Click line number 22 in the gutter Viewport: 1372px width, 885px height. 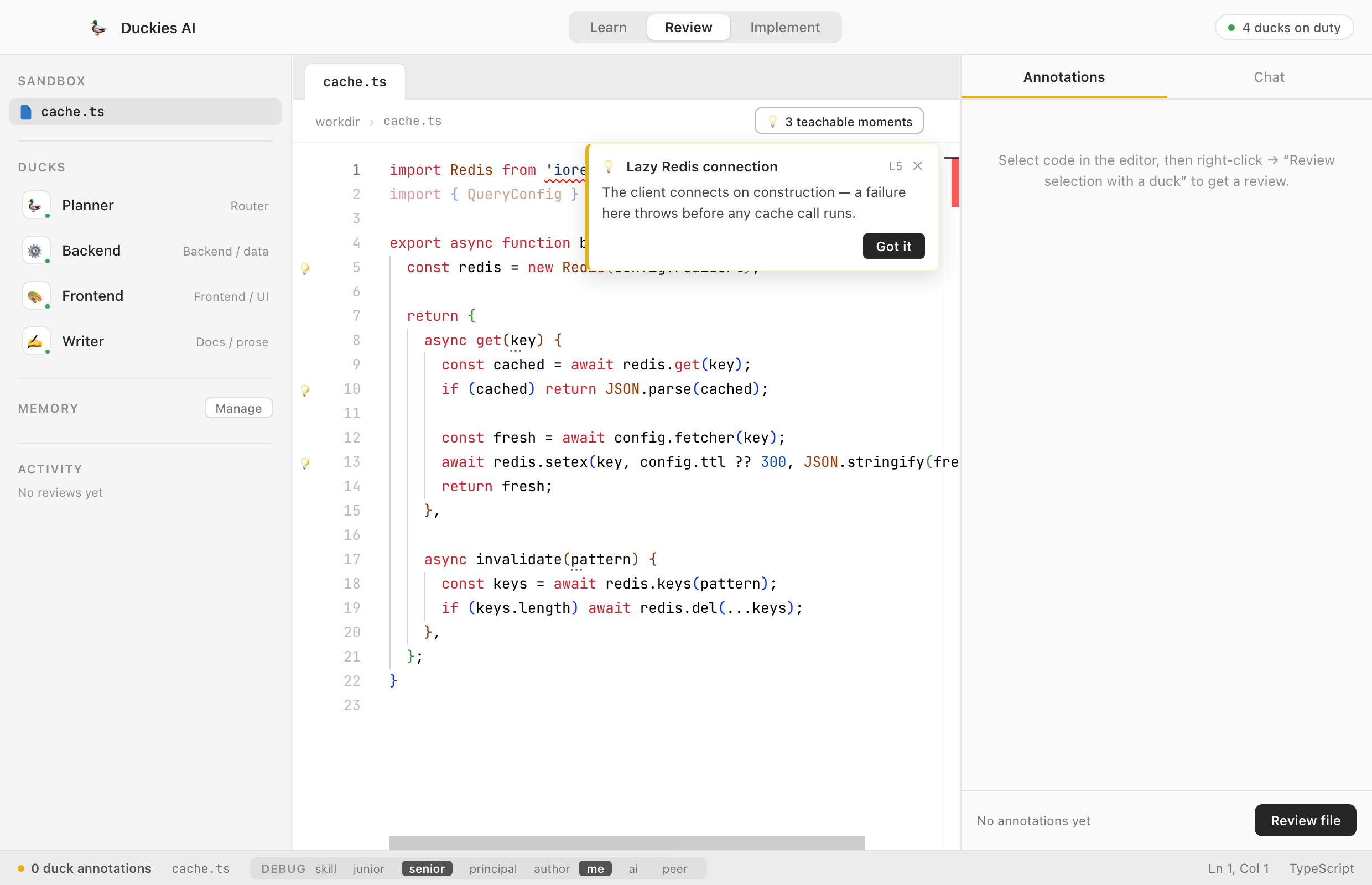[x=352, y=681]
